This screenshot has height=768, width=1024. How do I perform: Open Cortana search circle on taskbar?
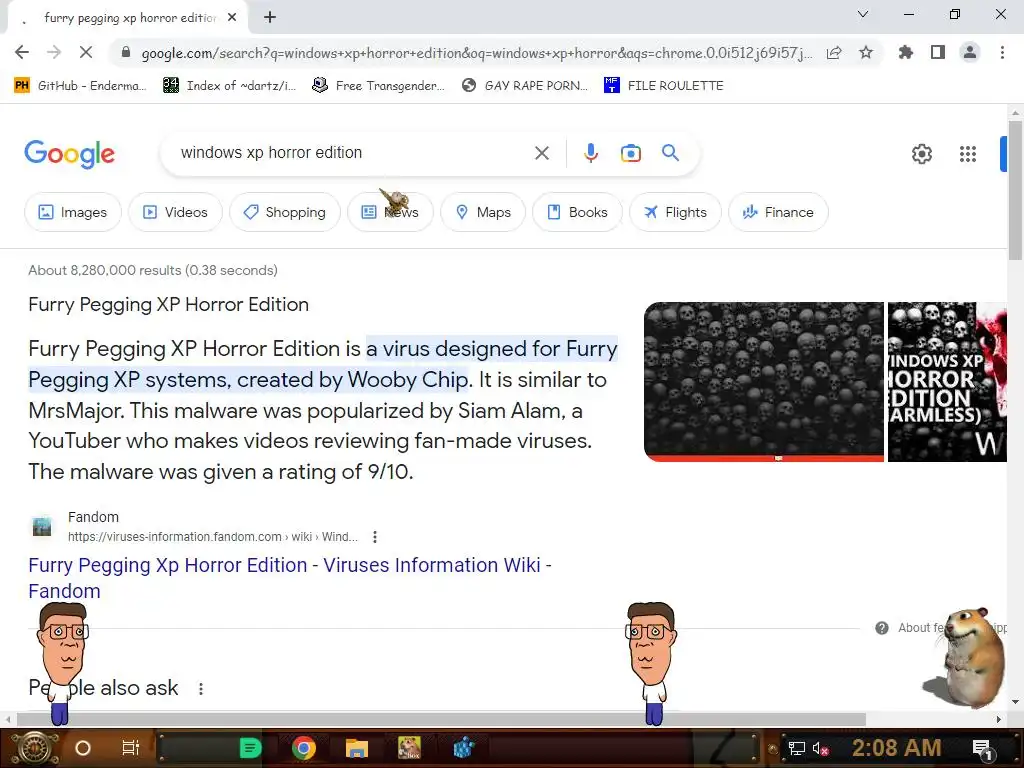pos(83,748)
